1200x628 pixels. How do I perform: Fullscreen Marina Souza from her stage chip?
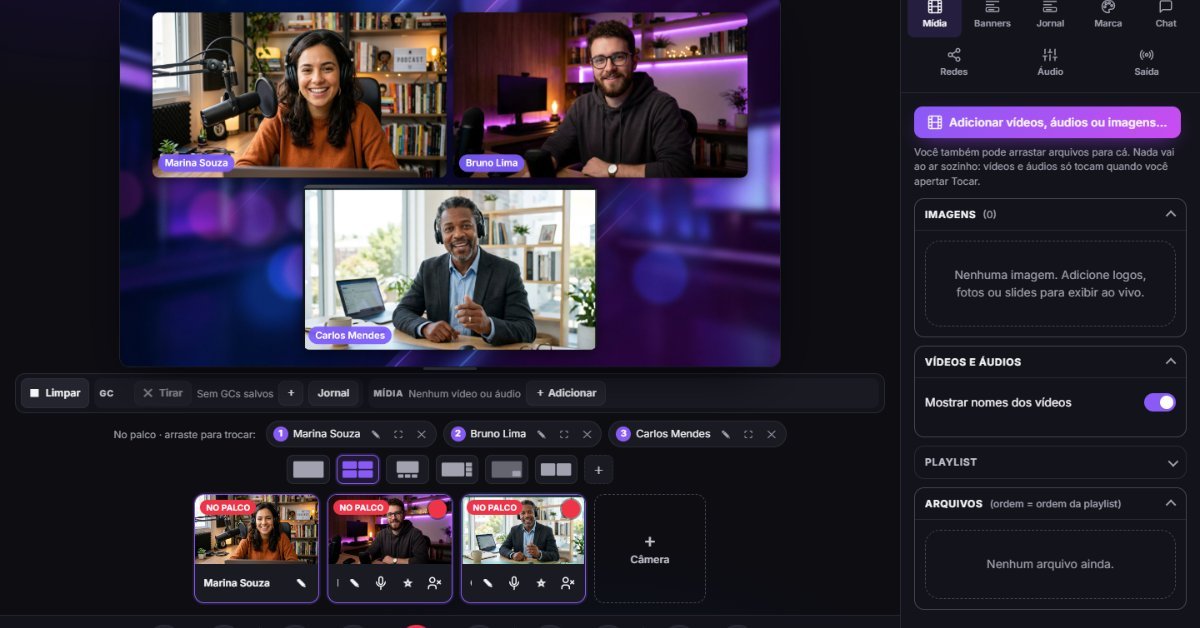click(x=398, y=434)
